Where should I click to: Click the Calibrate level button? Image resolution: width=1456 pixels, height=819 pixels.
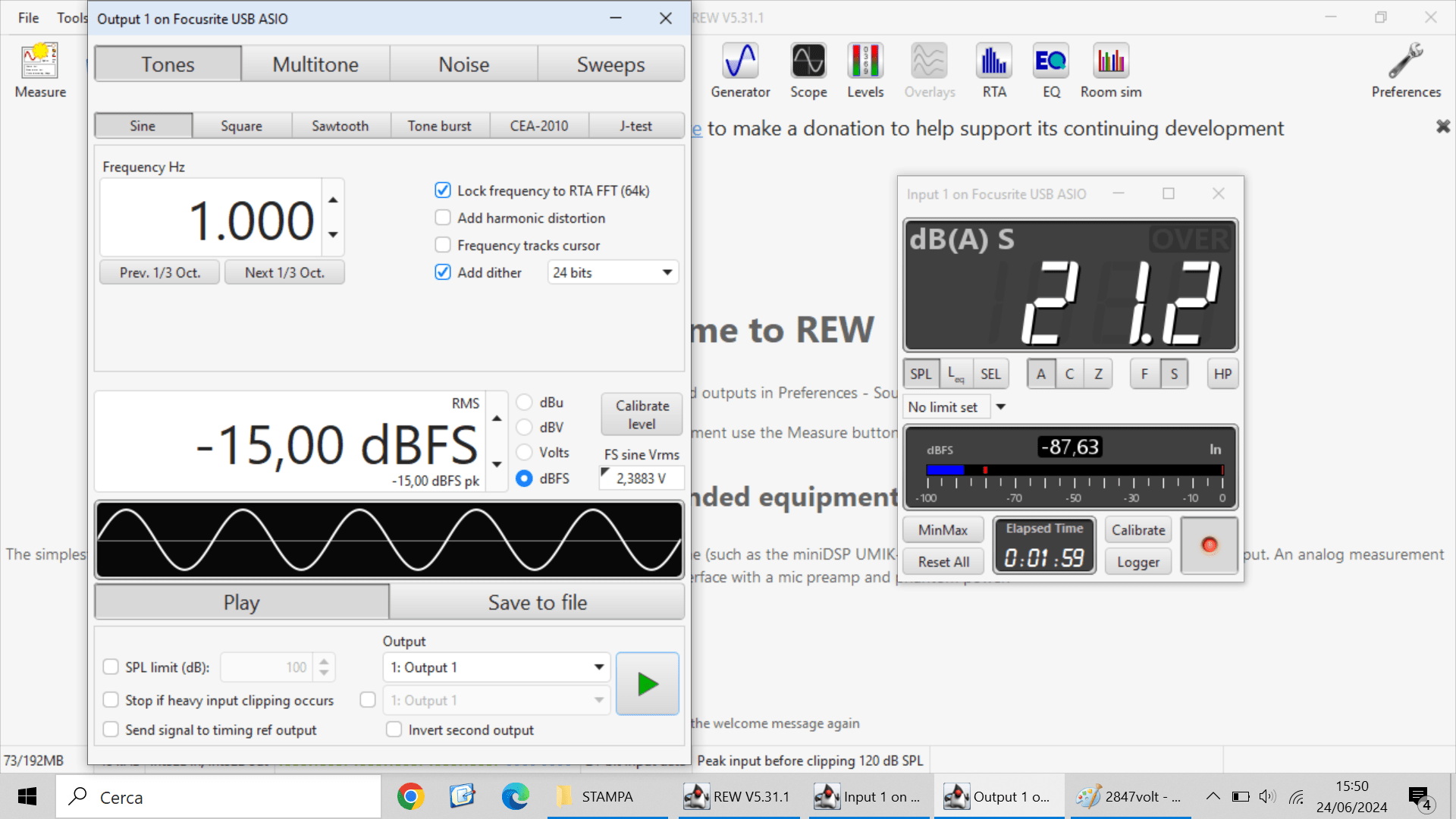(642, 415)
